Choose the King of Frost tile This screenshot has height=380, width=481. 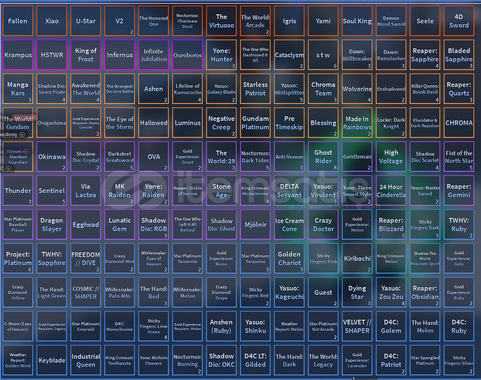coord(86,55)
